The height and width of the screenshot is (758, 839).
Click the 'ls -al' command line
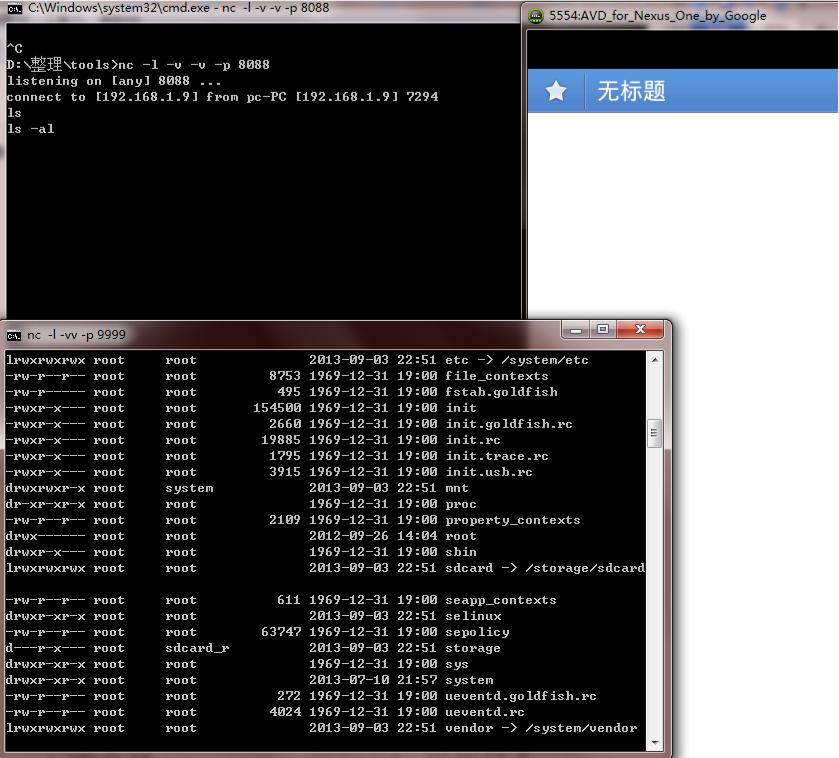coord(30,129)
